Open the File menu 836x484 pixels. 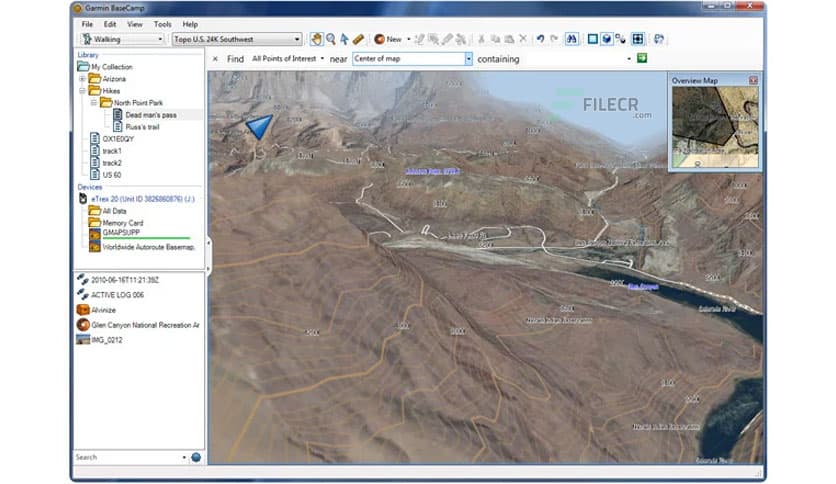click(87, 24)
